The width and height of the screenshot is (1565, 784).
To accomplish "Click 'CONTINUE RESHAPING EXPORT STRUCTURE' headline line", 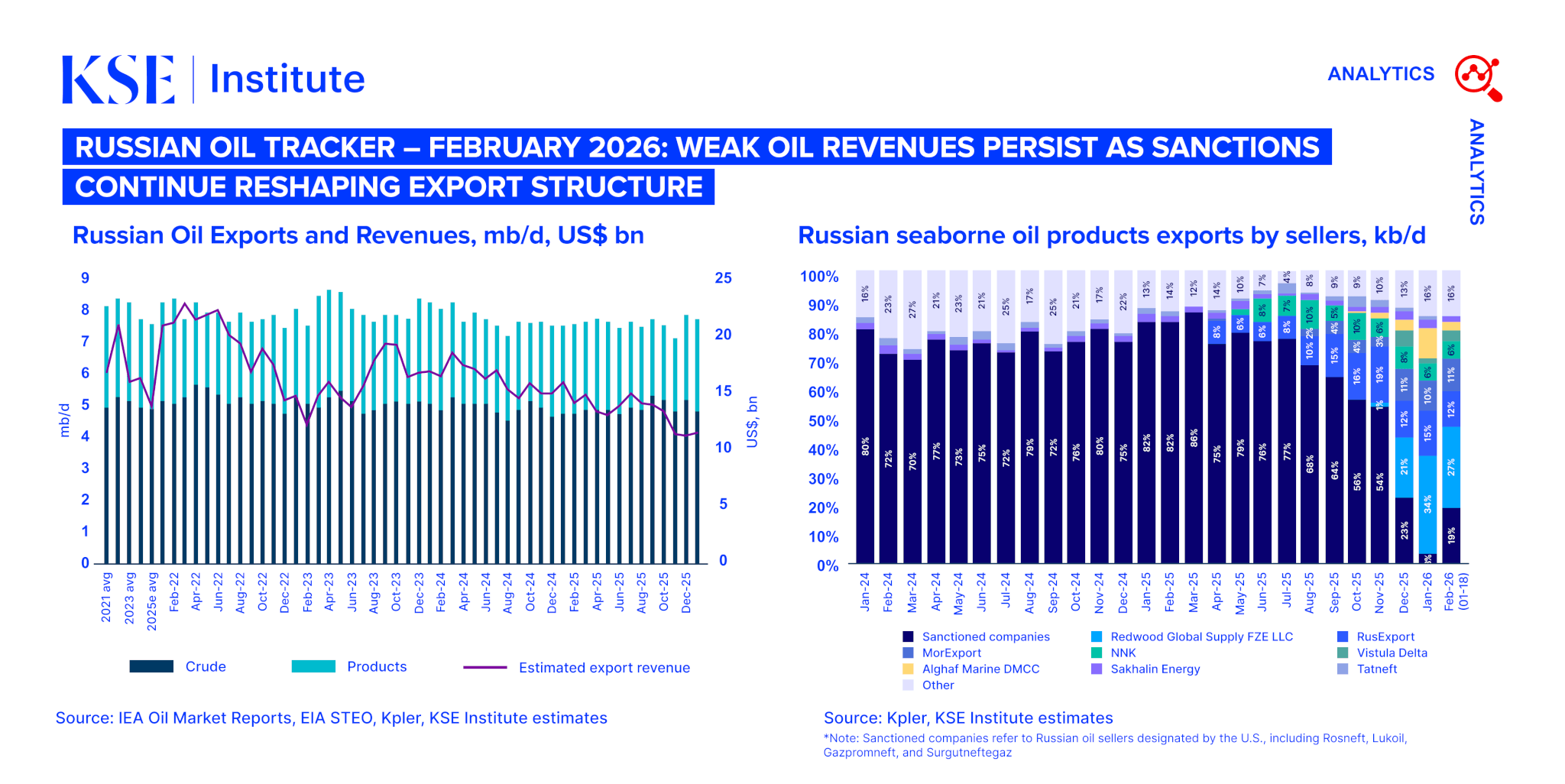I will pyautogui.click(x=388, y=187).
